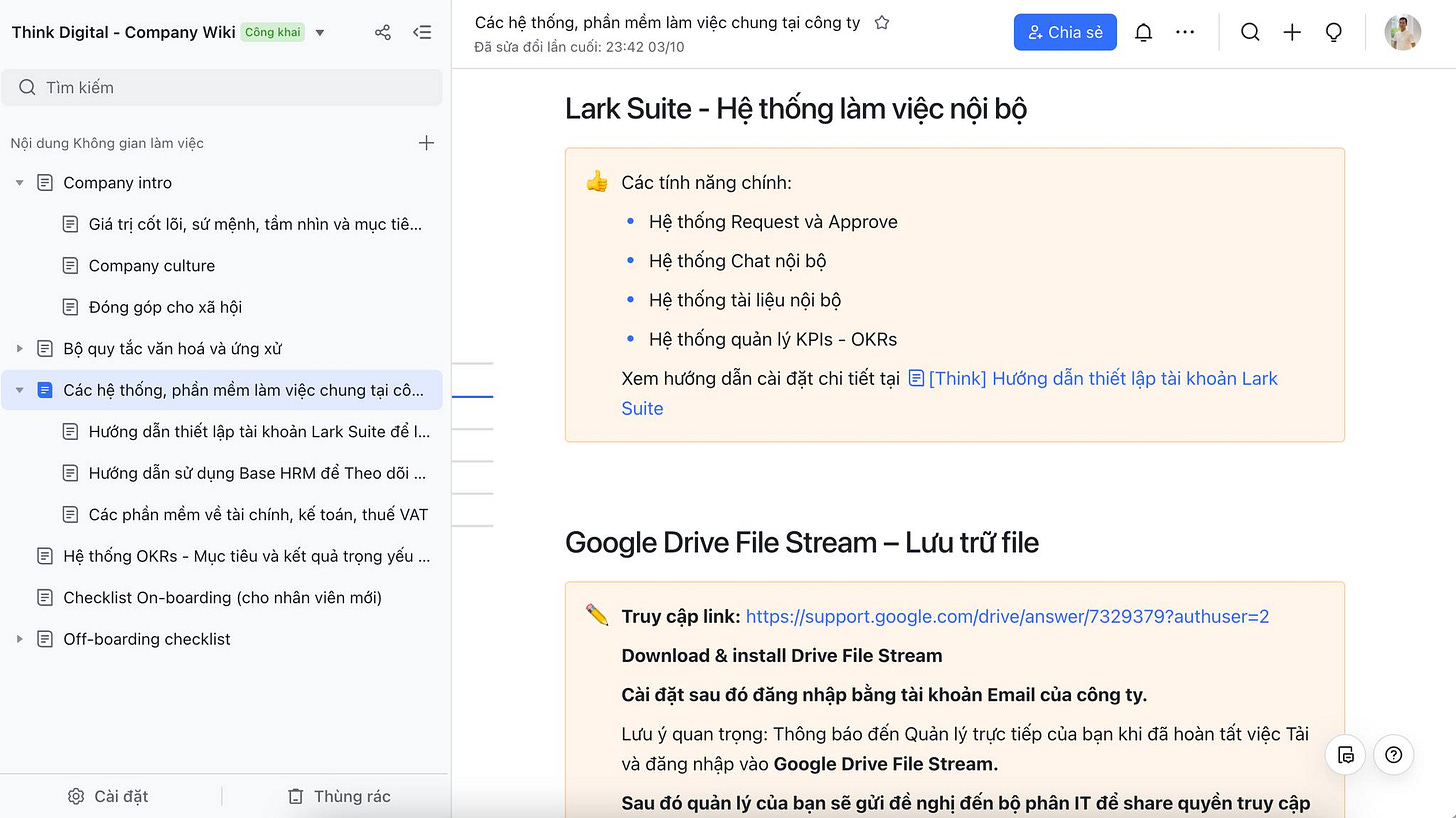This screenshot has height=818, width=1456.
Task: Select Các hệ thống, phần mềm làm việc item
Action: [x=221, y=390]
